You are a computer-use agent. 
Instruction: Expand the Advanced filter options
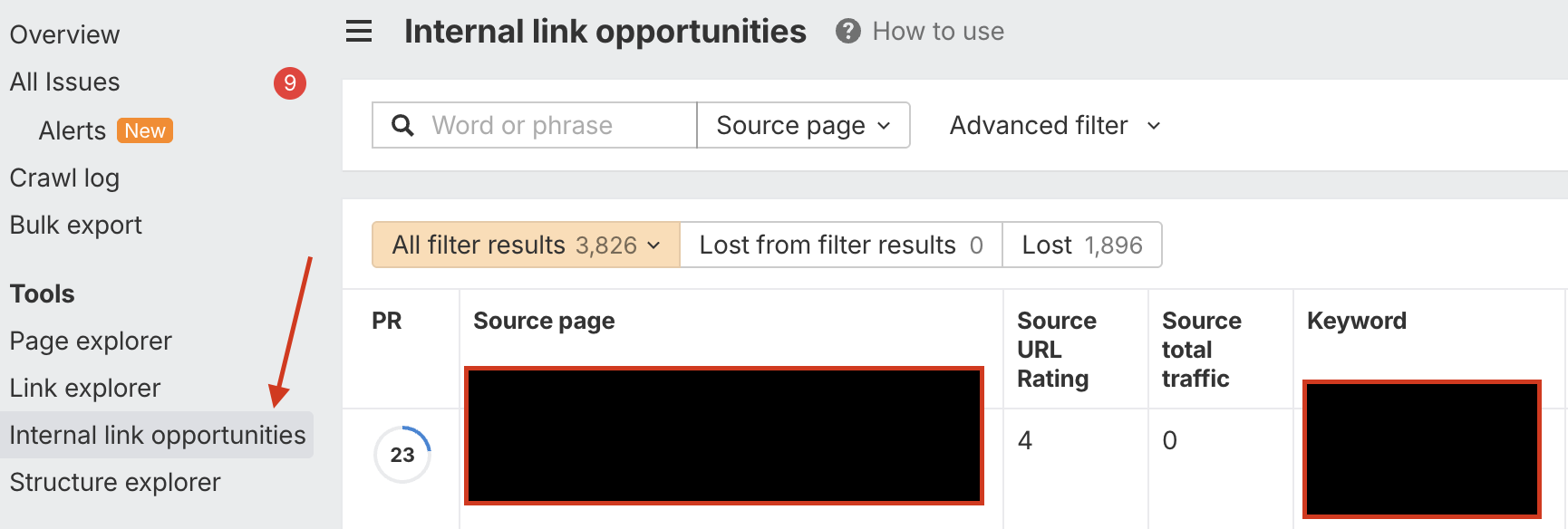click(x=1055, y=125)
